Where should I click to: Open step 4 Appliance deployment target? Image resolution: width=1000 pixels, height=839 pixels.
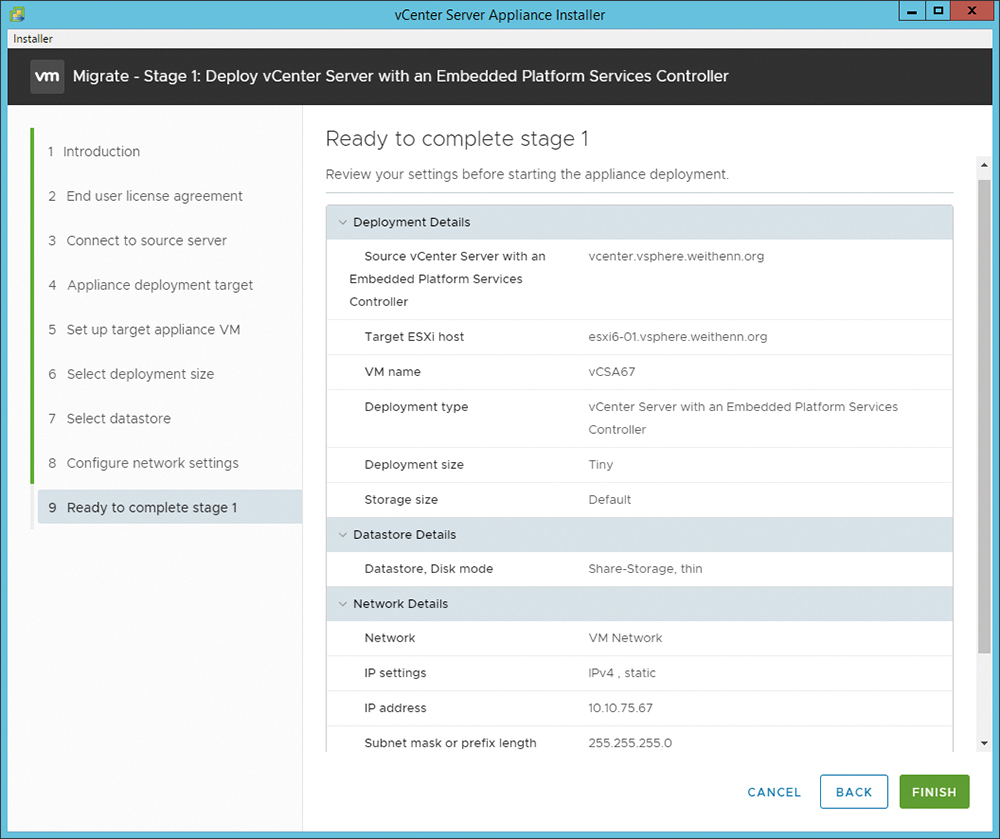click(151, 286)
